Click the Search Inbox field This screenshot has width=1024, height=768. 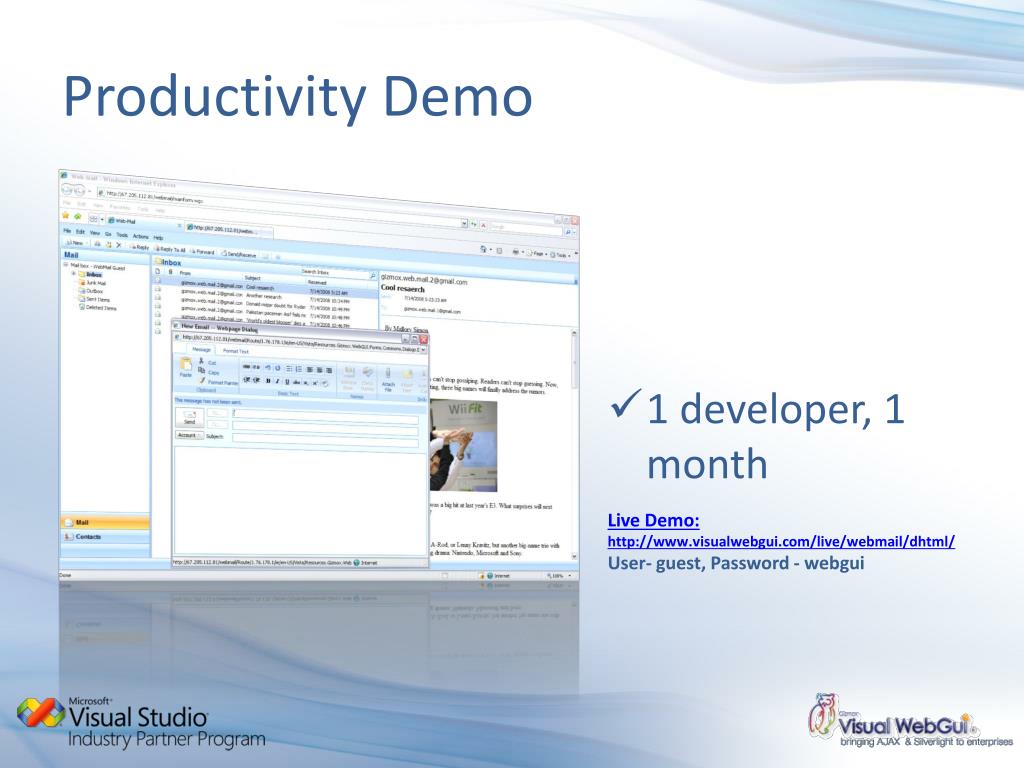333,272
